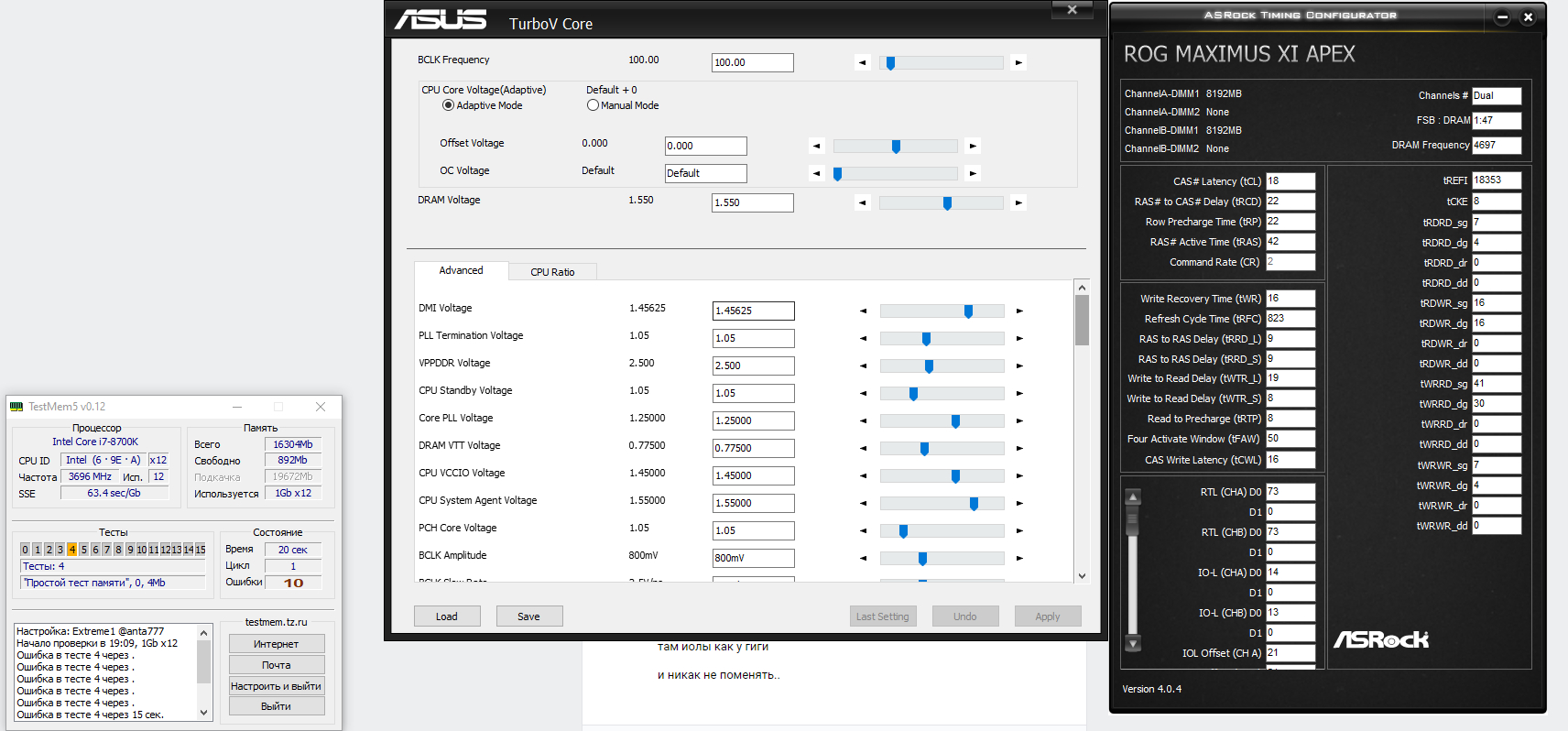Click scroll-up arrow in ASRock RTL panel

[1133, 497]
